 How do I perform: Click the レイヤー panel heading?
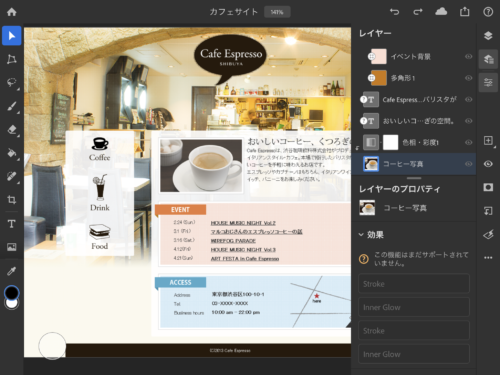click(x=375, y=33)
